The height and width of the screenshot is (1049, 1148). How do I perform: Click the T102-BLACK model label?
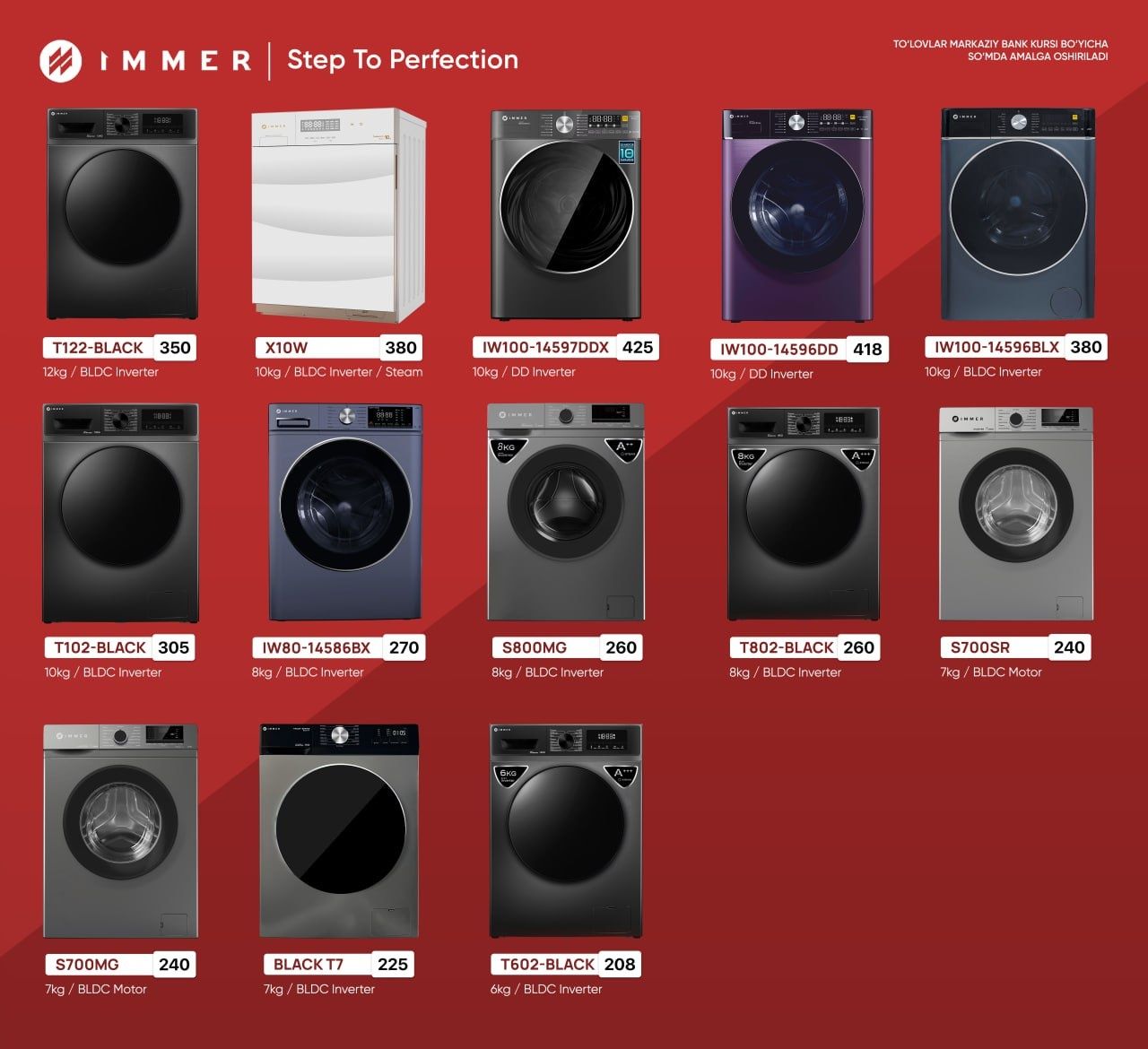coord(100,647)
